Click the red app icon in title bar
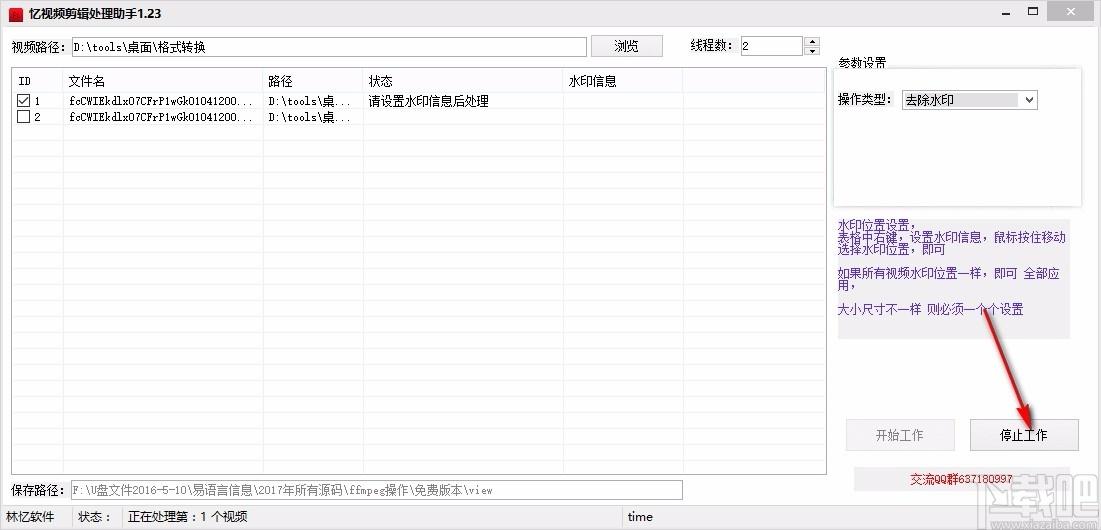 coord(15,13)
